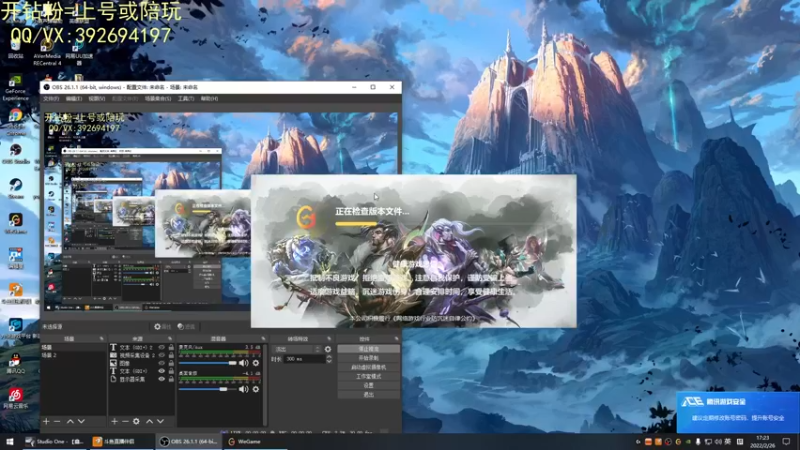
Task: Open 桌面音频 audio settings gear
Action: pos(256,389)
